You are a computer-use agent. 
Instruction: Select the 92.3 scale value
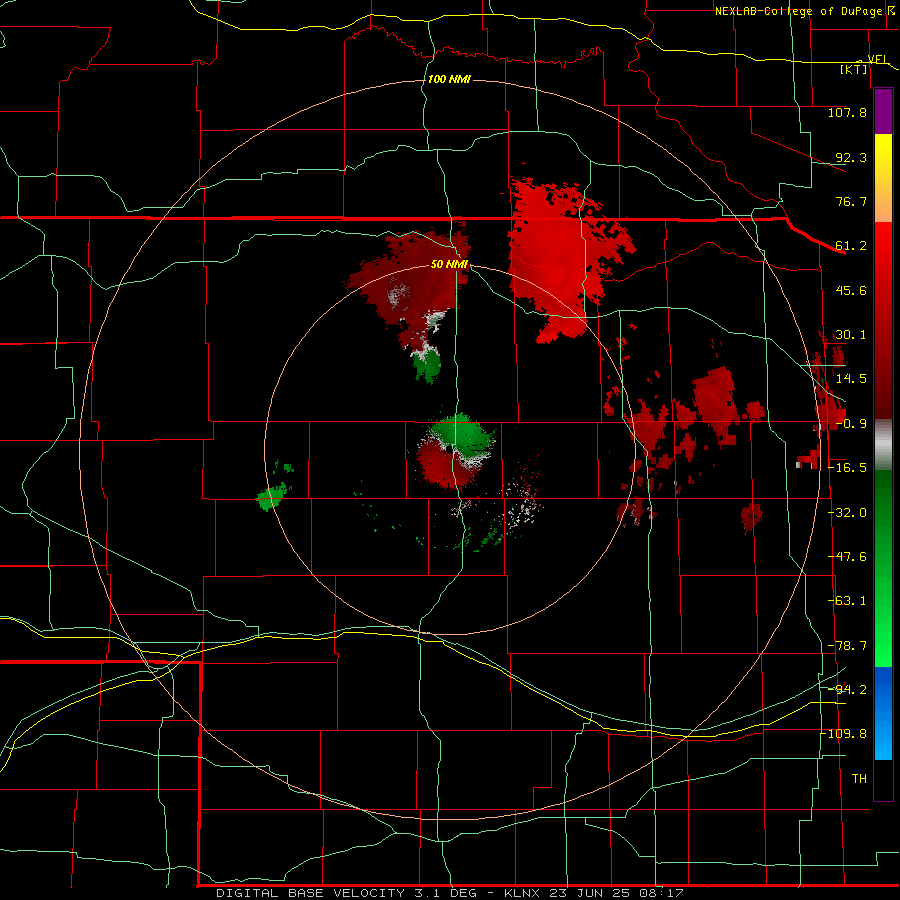pyautogui.click(x=851, y=157)
